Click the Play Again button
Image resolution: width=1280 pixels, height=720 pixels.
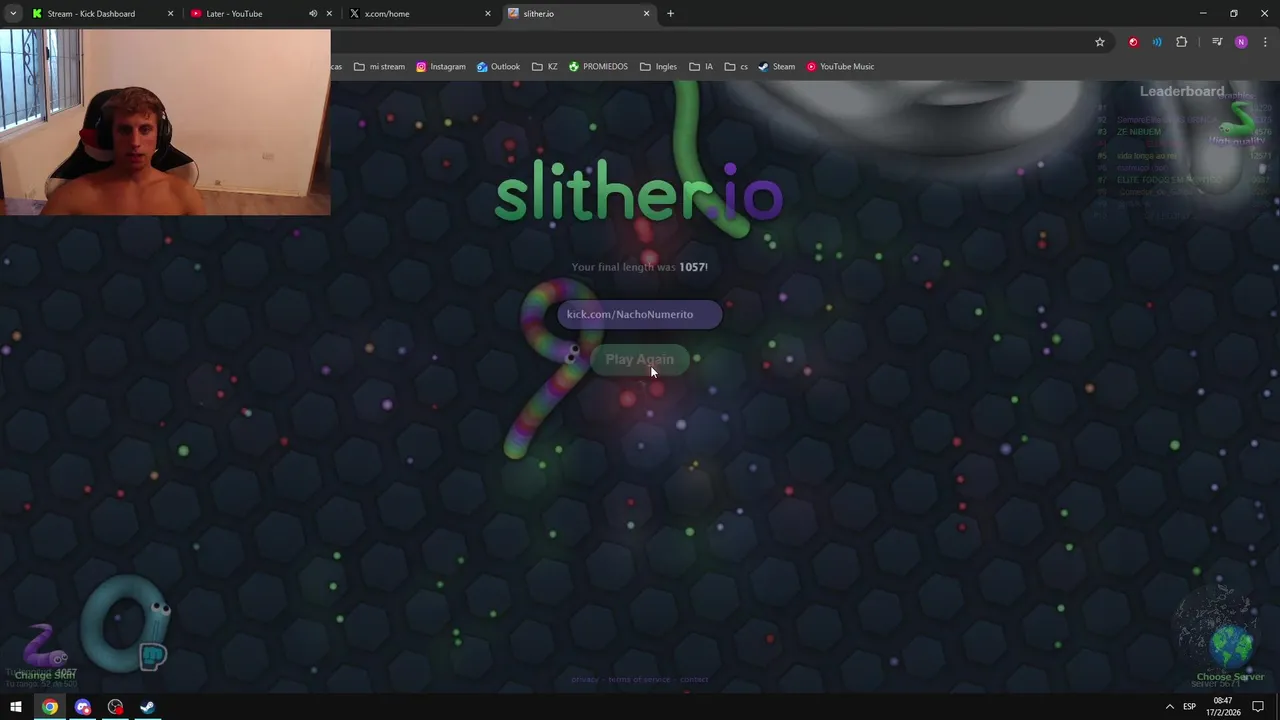(x=640, y=359)
